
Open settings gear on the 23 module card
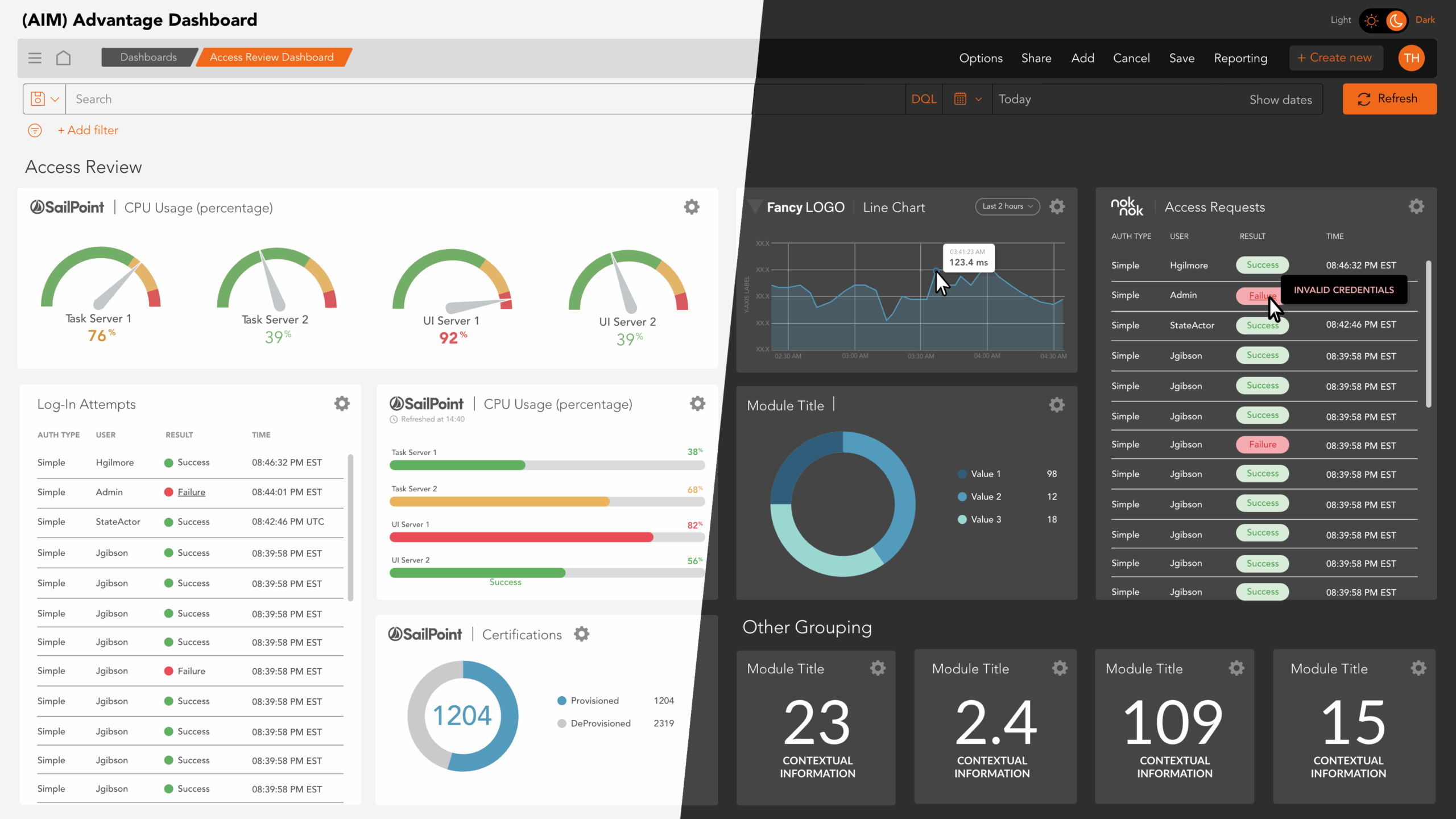pyautogui.click(x=878, y=668)
